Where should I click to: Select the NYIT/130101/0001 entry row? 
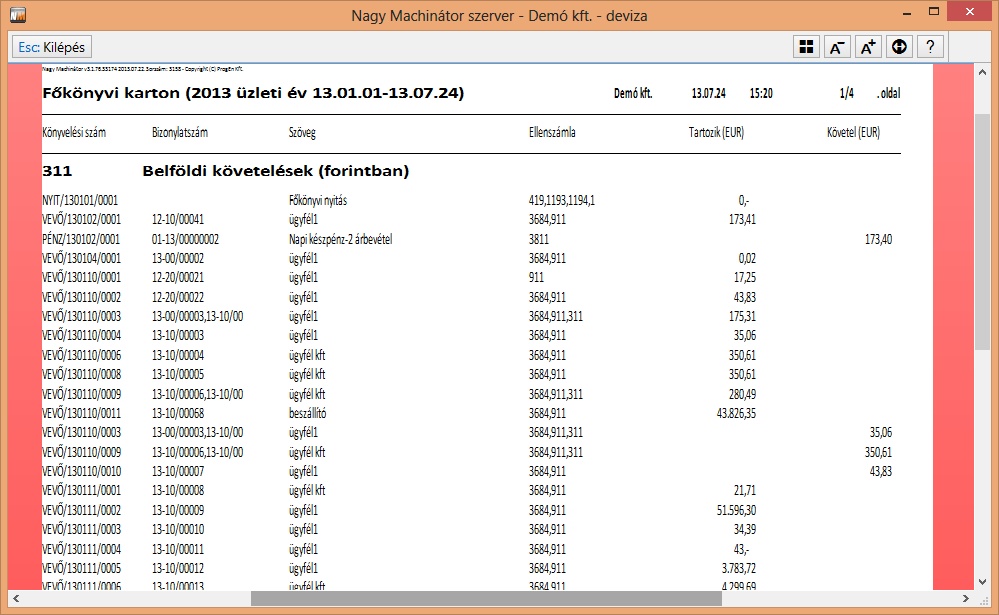pyautogui.click(x=81, y=200)
